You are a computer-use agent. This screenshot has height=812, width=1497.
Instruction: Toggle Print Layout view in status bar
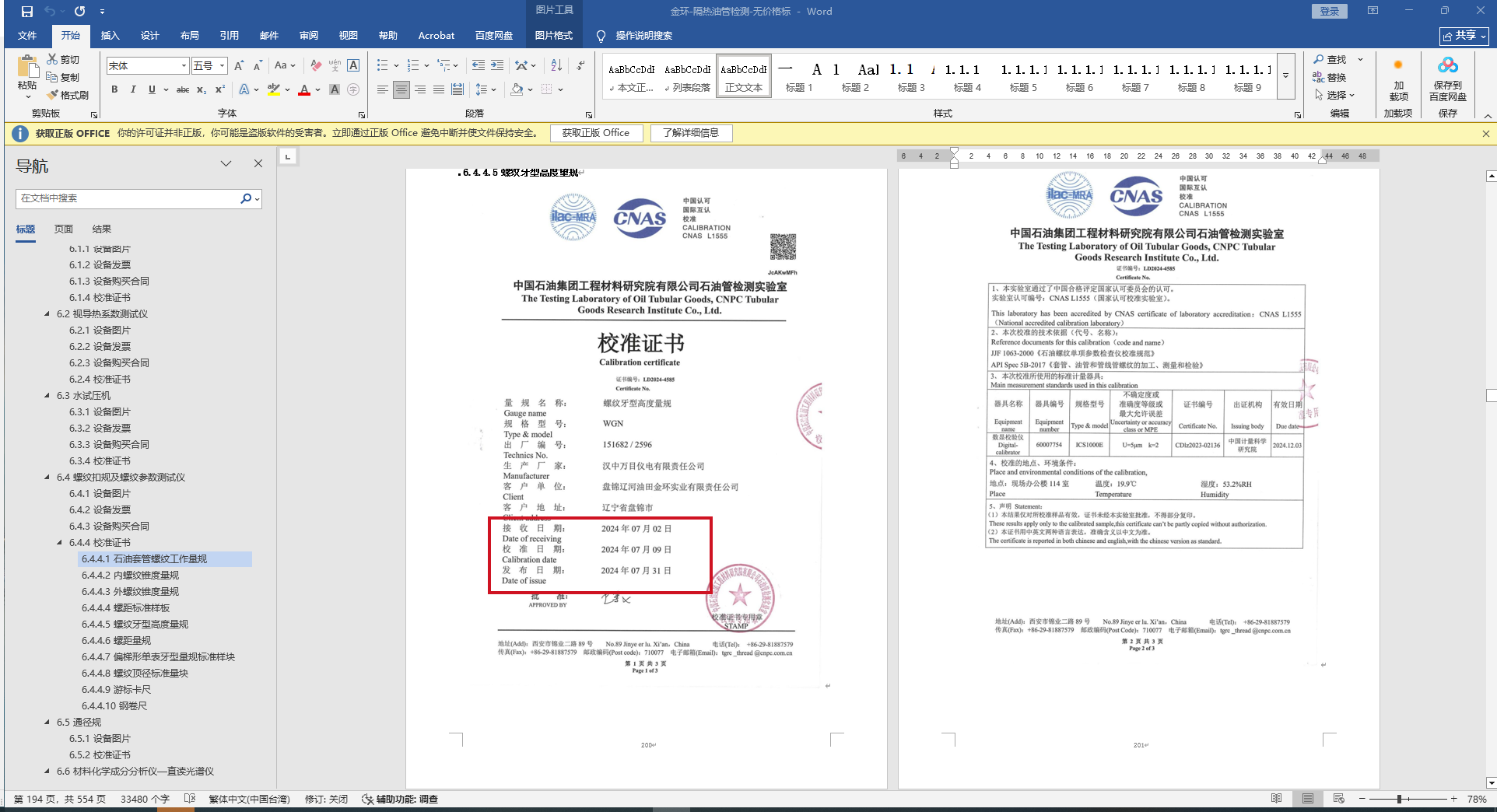point(1308,799)
